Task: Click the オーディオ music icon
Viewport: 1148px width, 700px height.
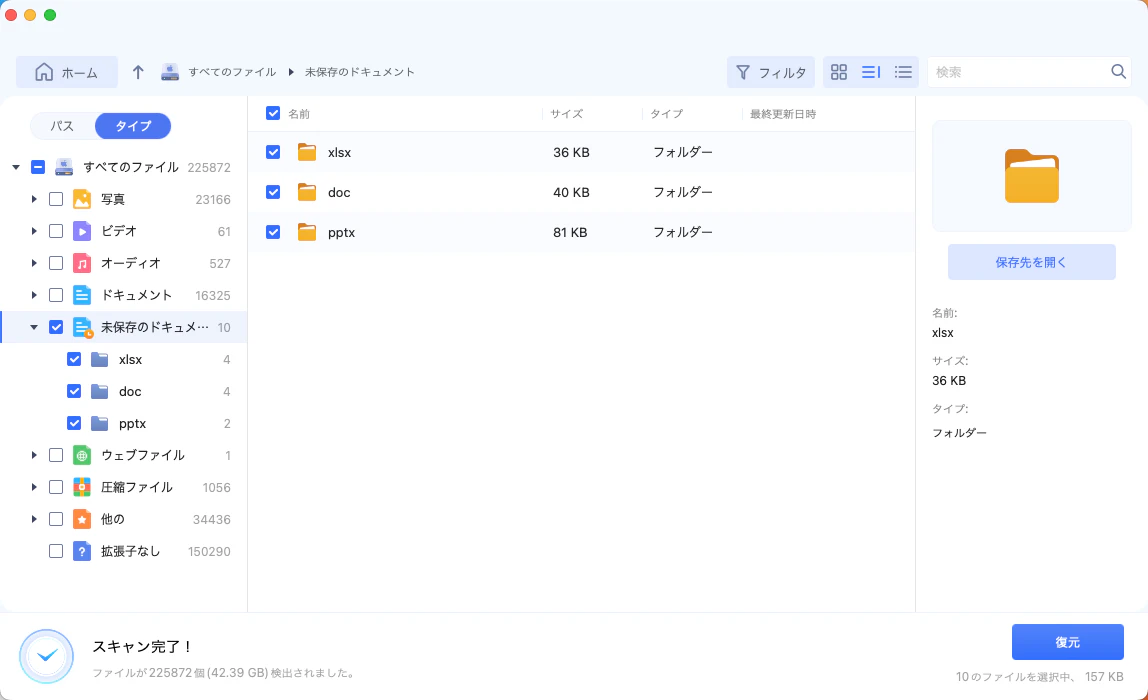Action: coord(82,263)
